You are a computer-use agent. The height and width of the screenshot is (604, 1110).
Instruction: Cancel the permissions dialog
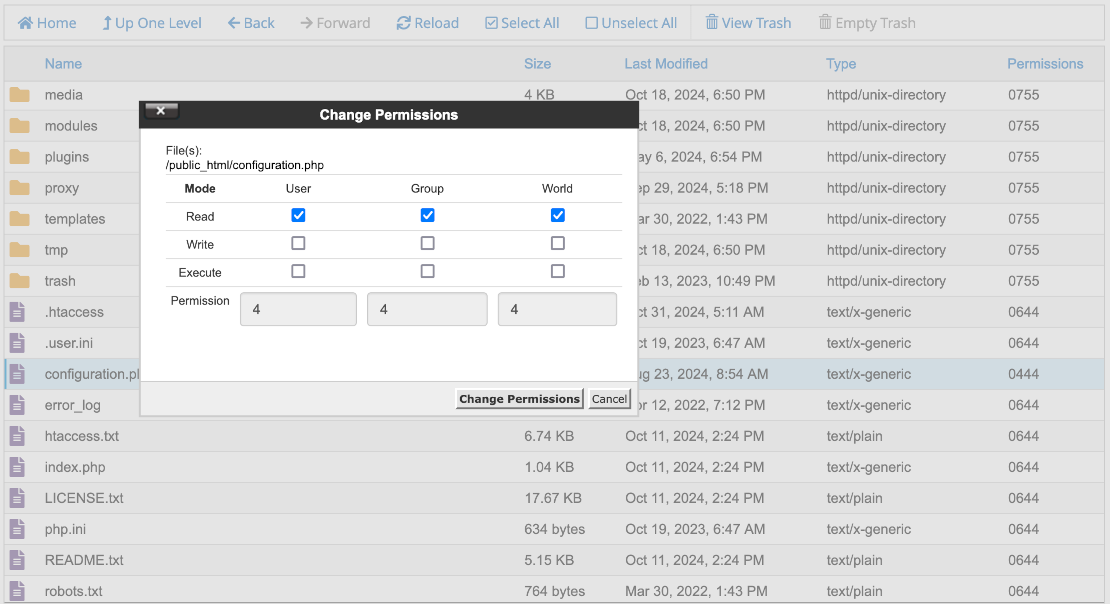(x=609, y=398)
